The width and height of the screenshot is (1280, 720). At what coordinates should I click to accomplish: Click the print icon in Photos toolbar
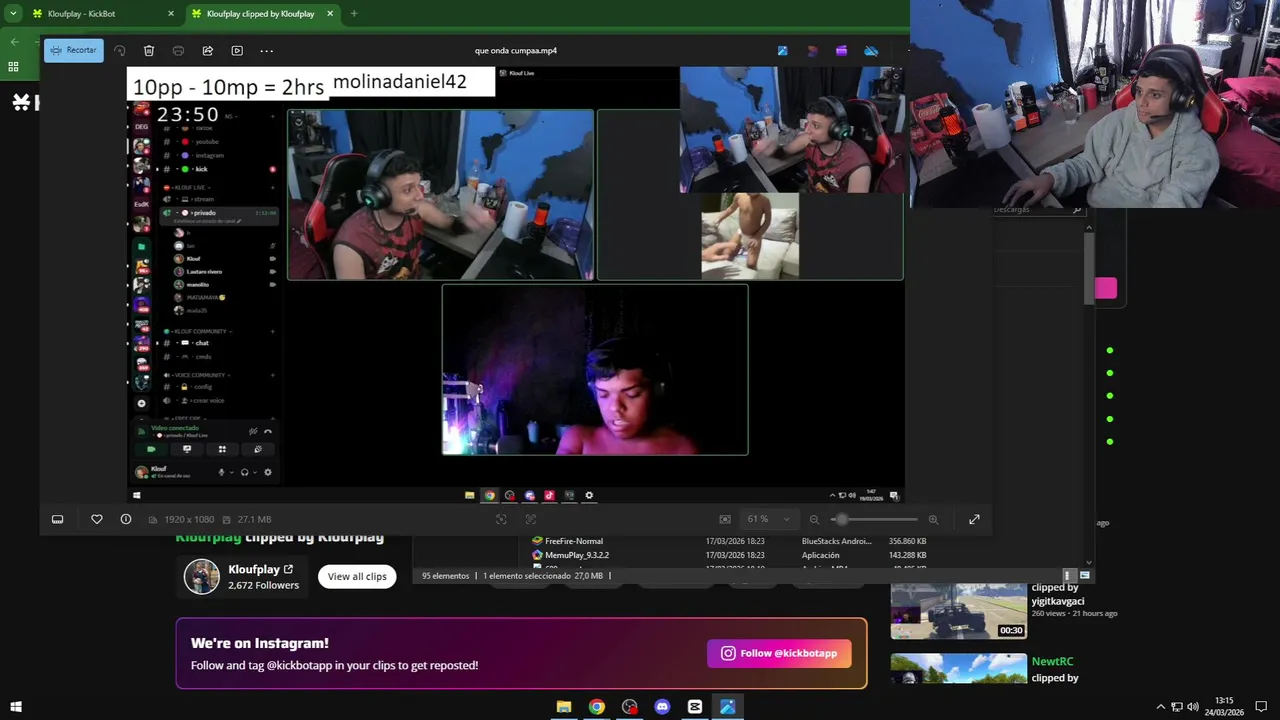click(x=178, y=51)
